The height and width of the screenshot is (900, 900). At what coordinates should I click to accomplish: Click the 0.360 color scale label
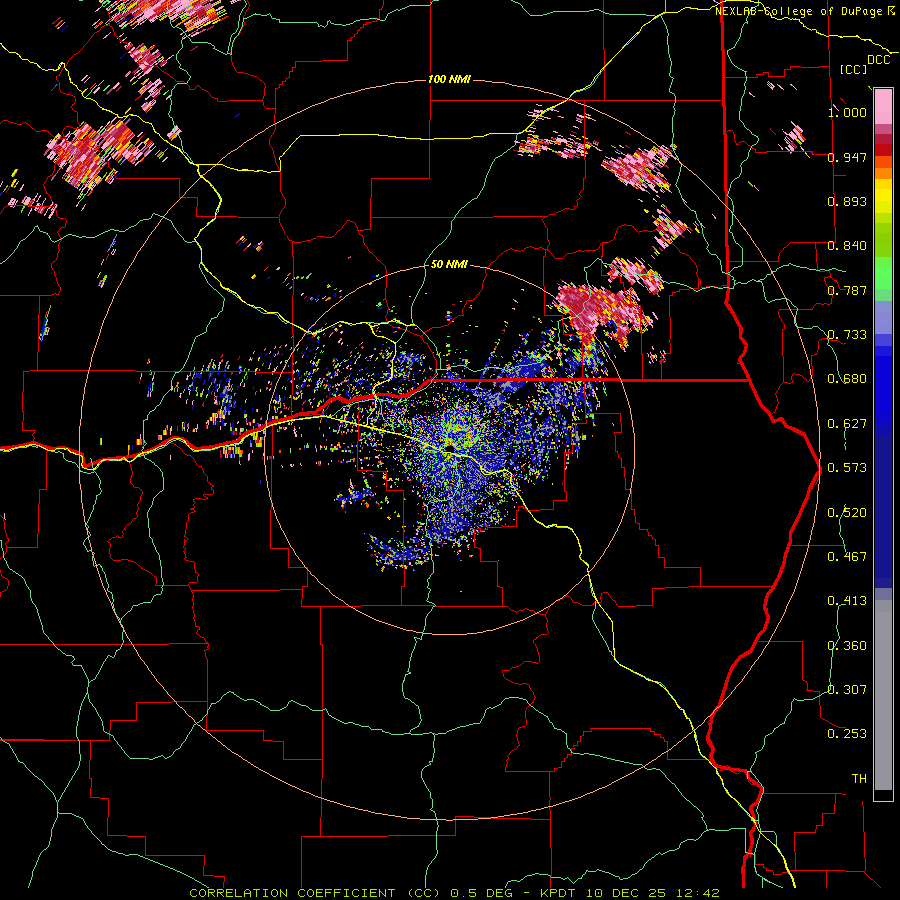pos(847,646)
